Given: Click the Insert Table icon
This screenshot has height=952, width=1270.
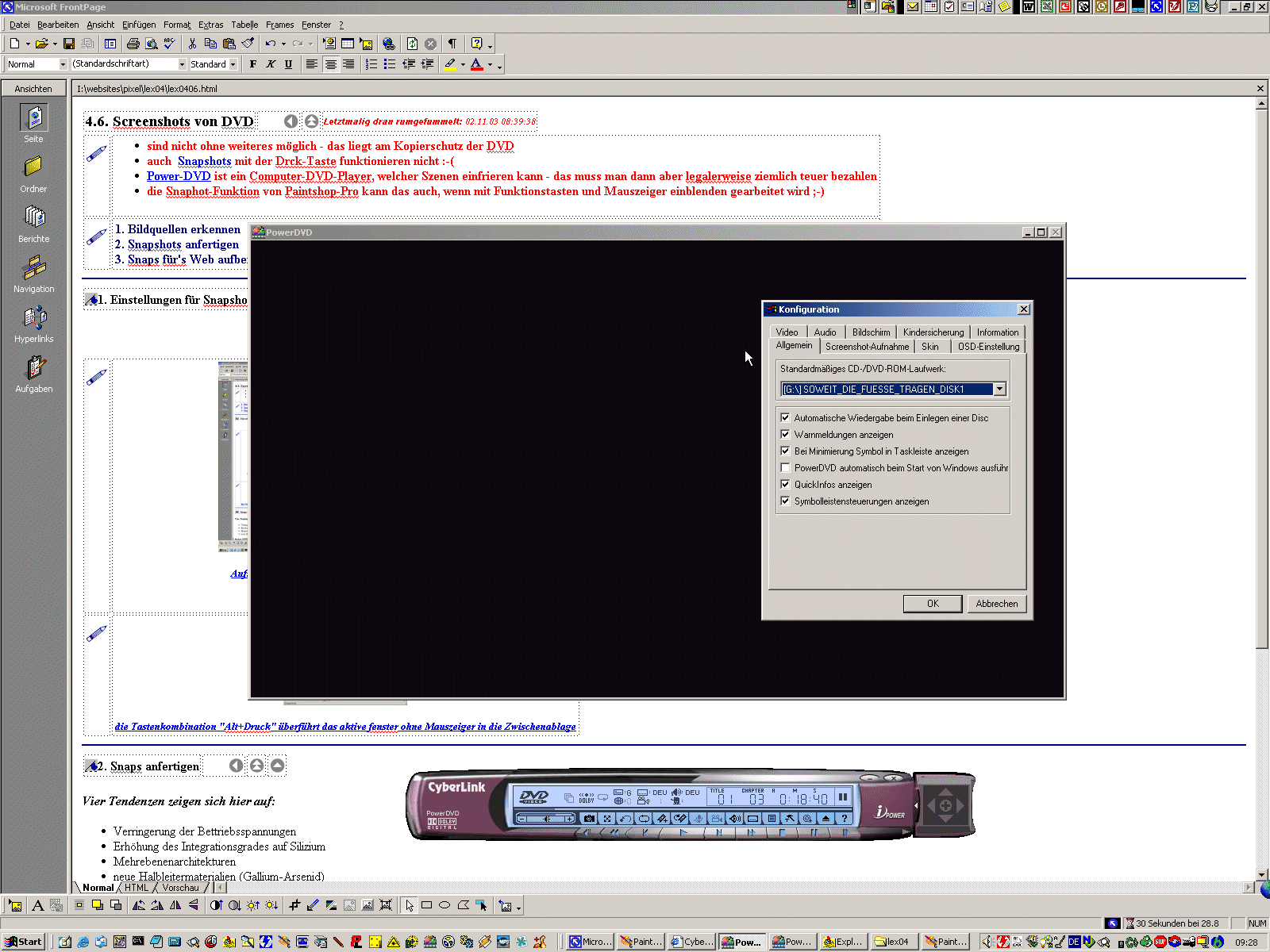Looking at the screenshot, I should (348, 44).
